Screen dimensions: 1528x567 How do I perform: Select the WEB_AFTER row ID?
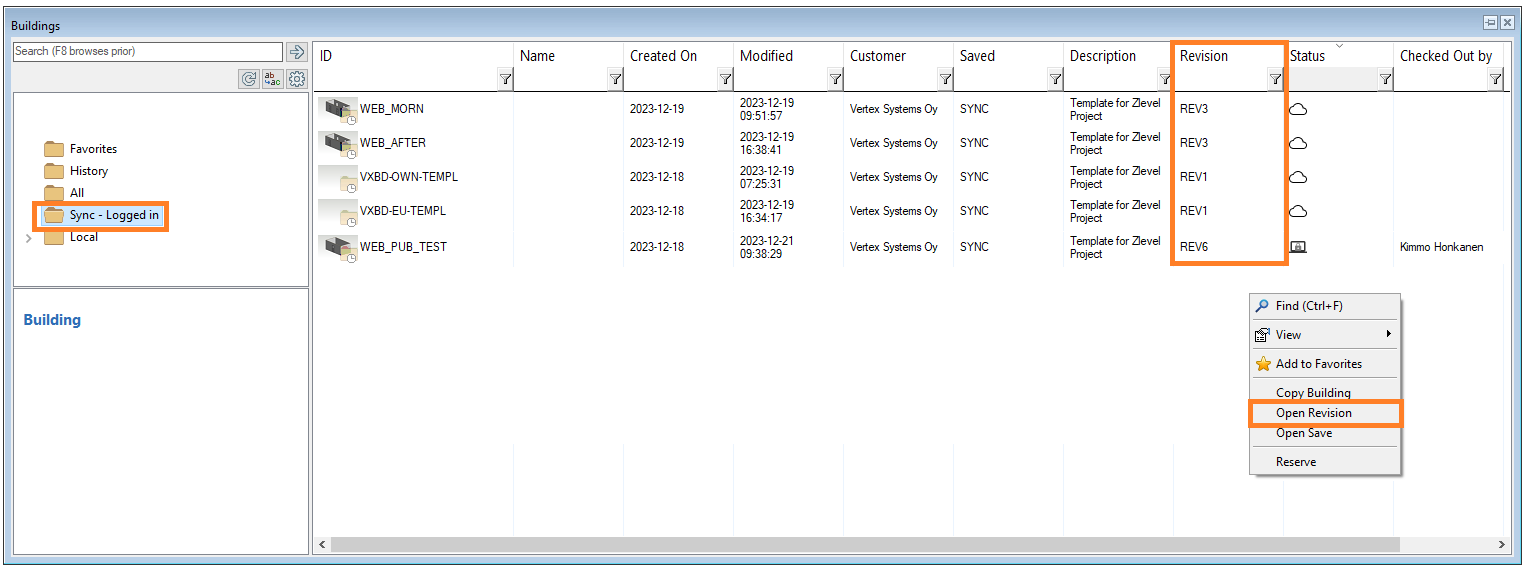point(393,143)
